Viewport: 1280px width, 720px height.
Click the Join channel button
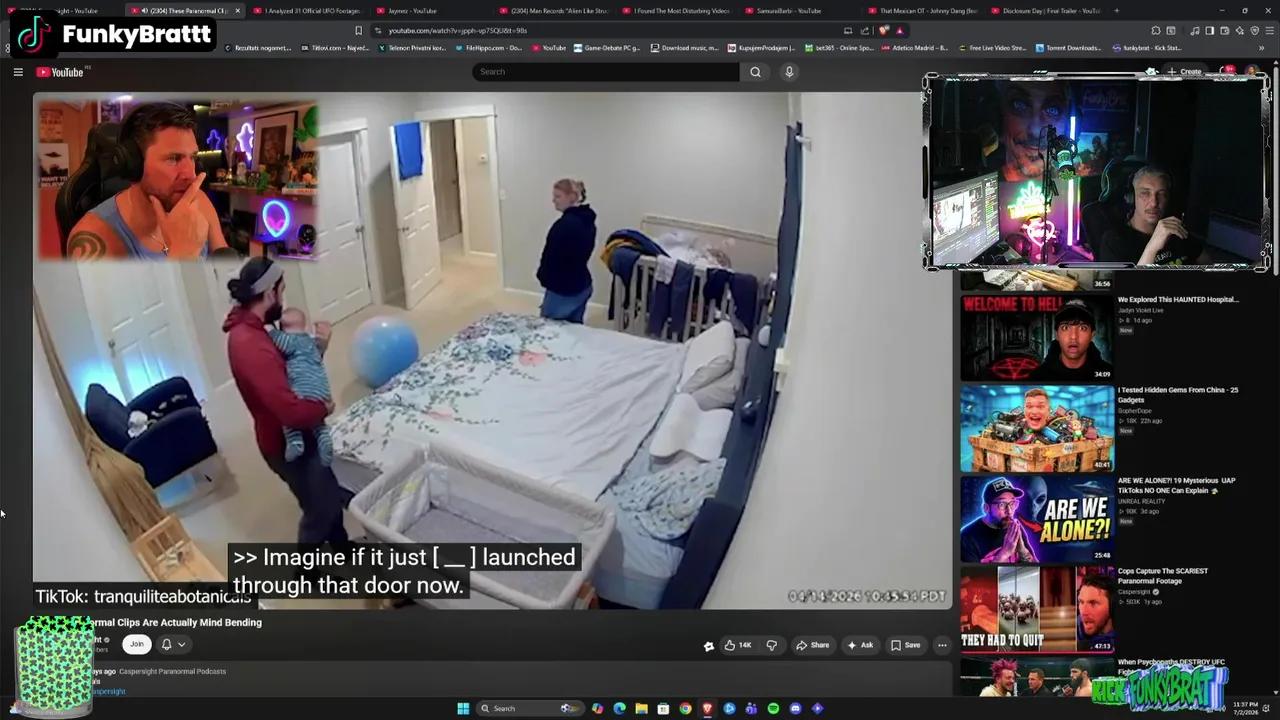137,644
